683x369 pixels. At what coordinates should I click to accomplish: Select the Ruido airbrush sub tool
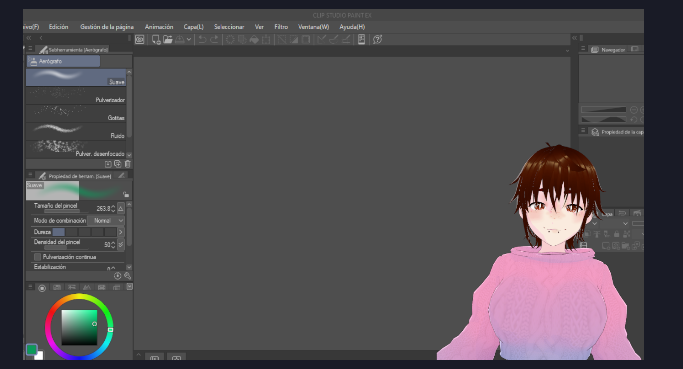coord(76,131)
